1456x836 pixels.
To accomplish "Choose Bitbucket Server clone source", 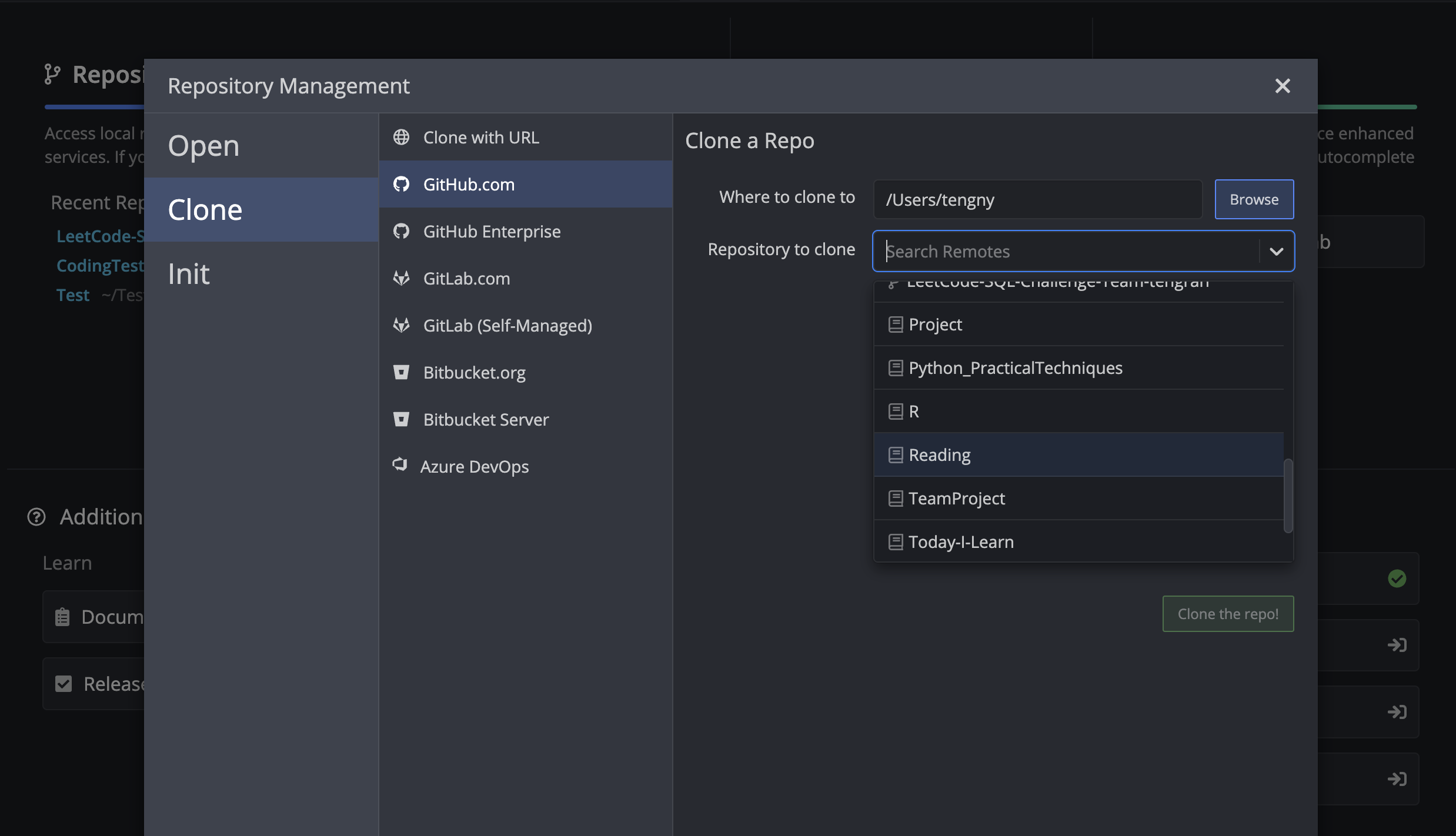I will coord(526,419).
